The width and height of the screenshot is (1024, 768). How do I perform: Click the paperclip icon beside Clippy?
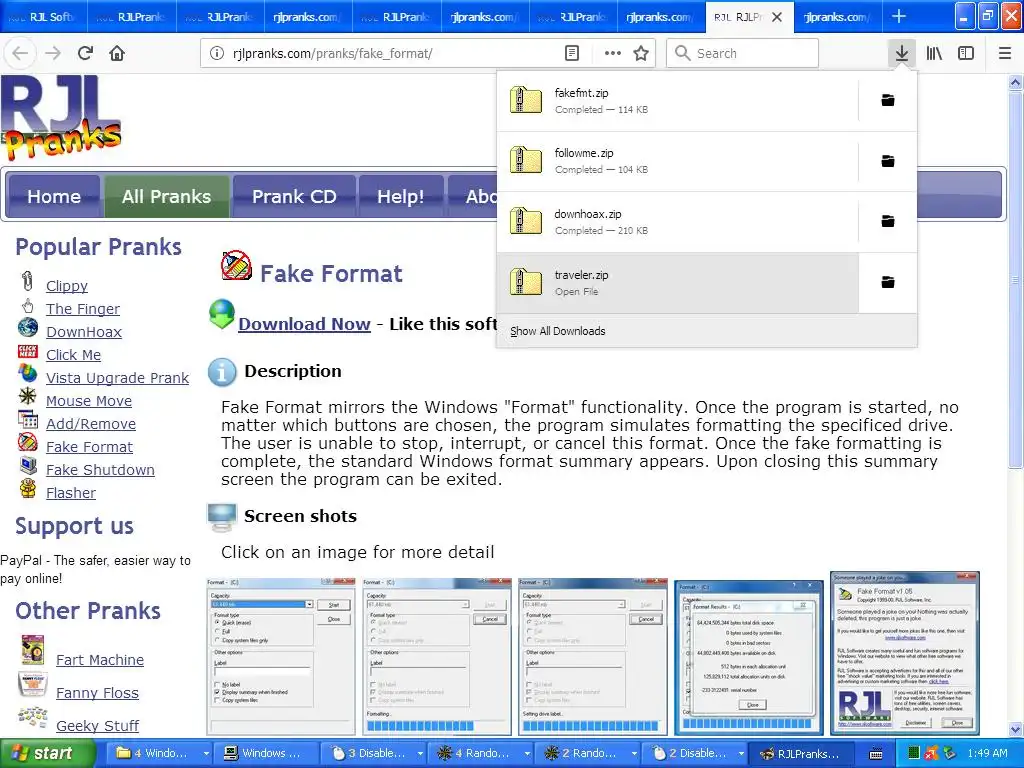[27, 281]
